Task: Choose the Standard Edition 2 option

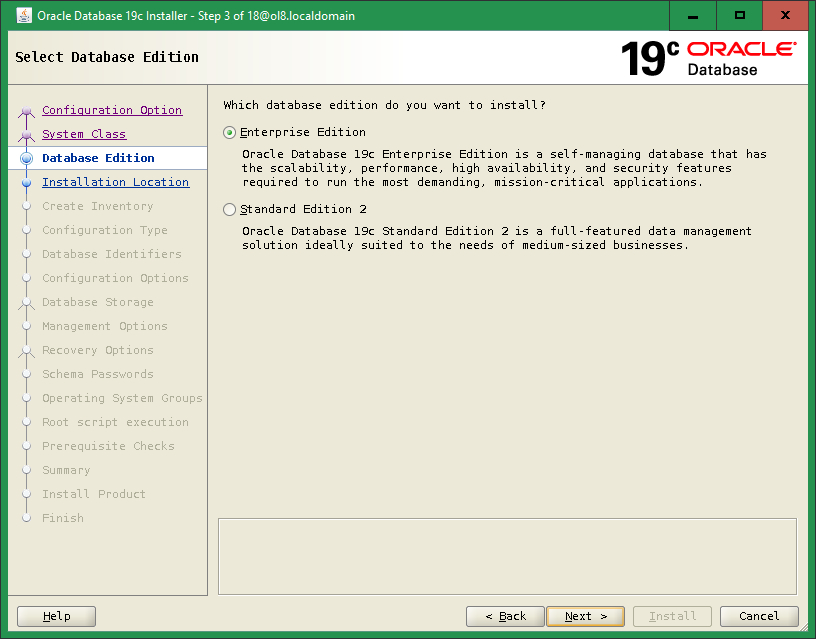Action: coord(230,209)
